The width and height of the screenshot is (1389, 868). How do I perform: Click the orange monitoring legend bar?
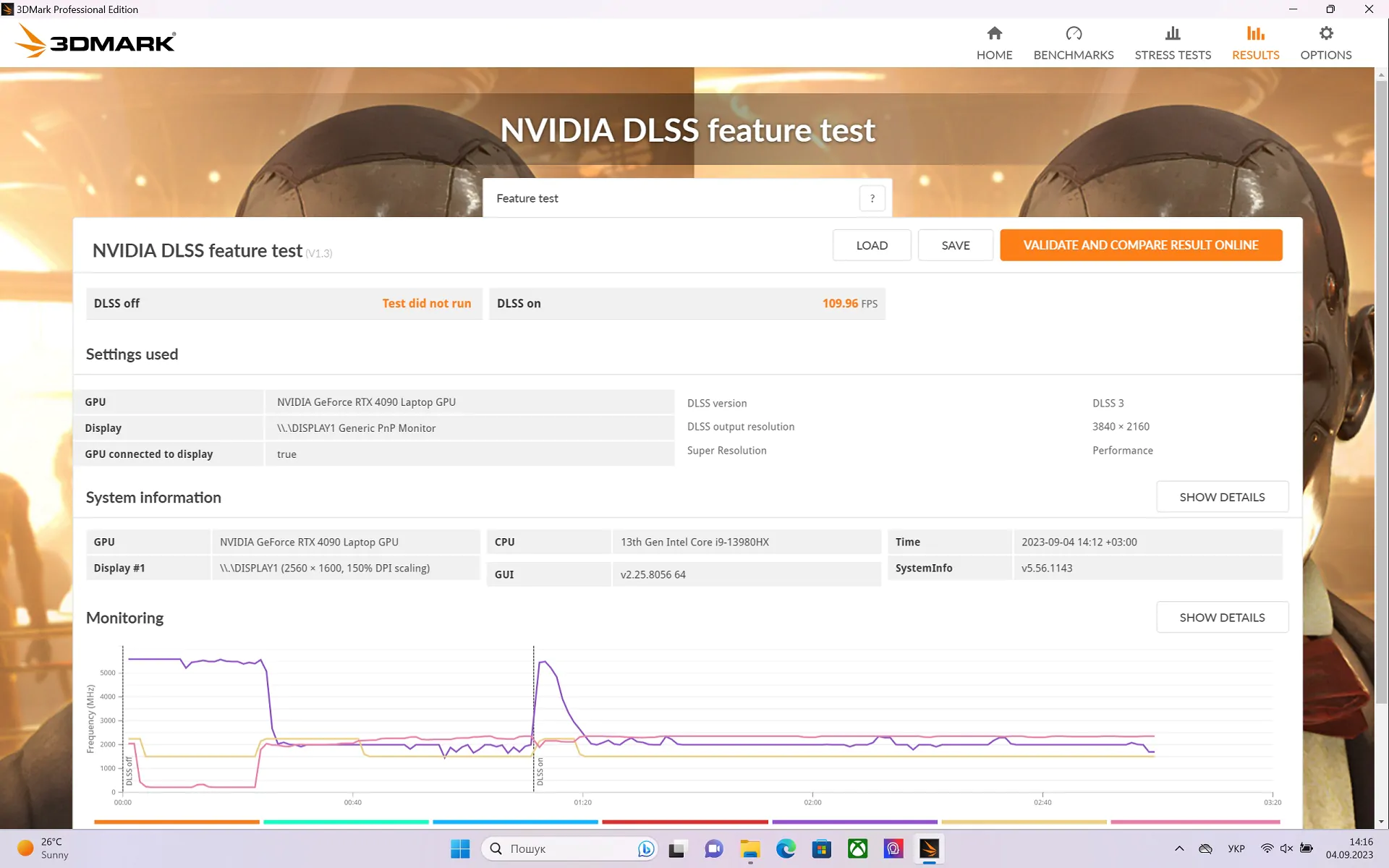(x=177, y=822)
